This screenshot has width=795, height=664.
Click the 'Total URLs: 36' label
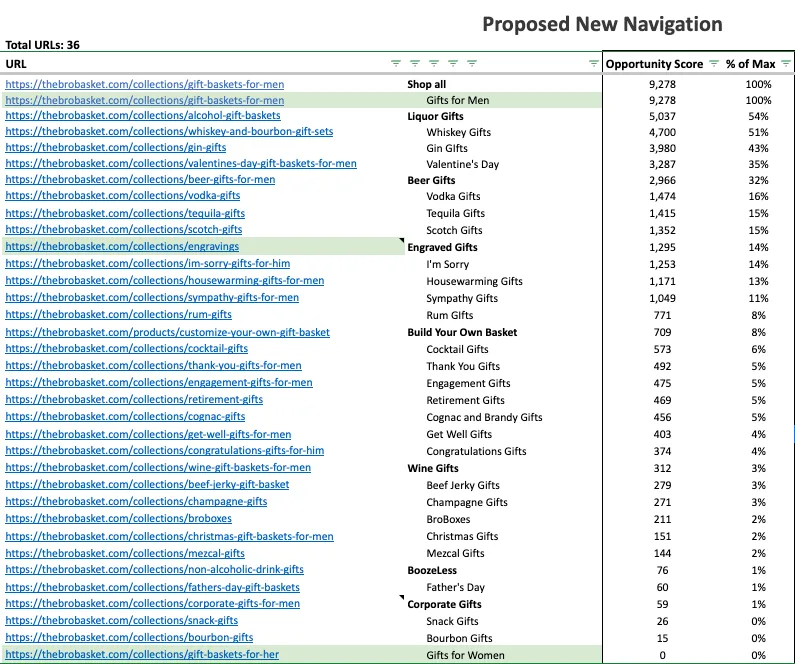pyautogui.click(x=43, y=45)
